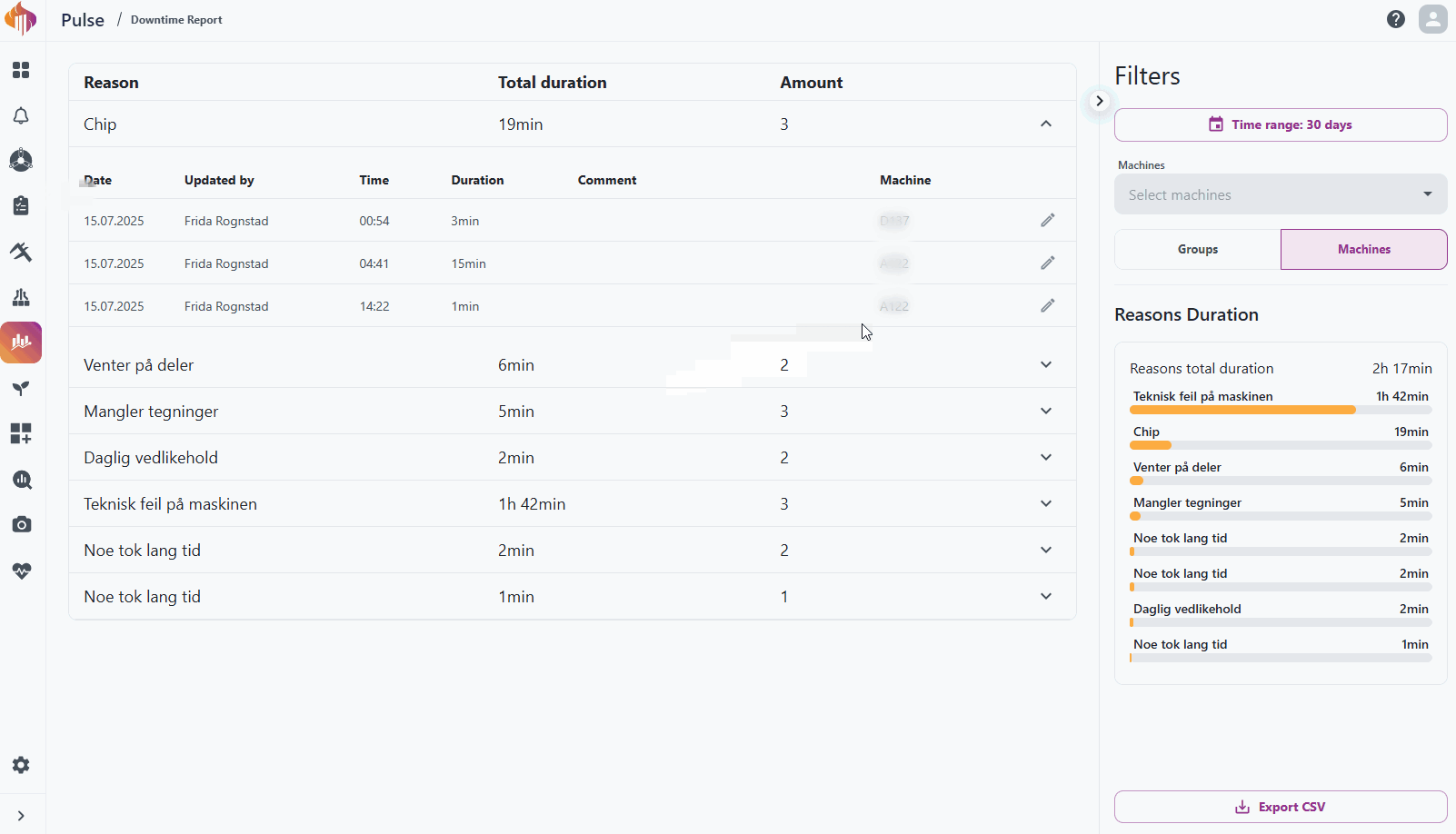Collapse the Chip reason row
The height and width of the screenshot is (834, 1456).
[1045, 124]
